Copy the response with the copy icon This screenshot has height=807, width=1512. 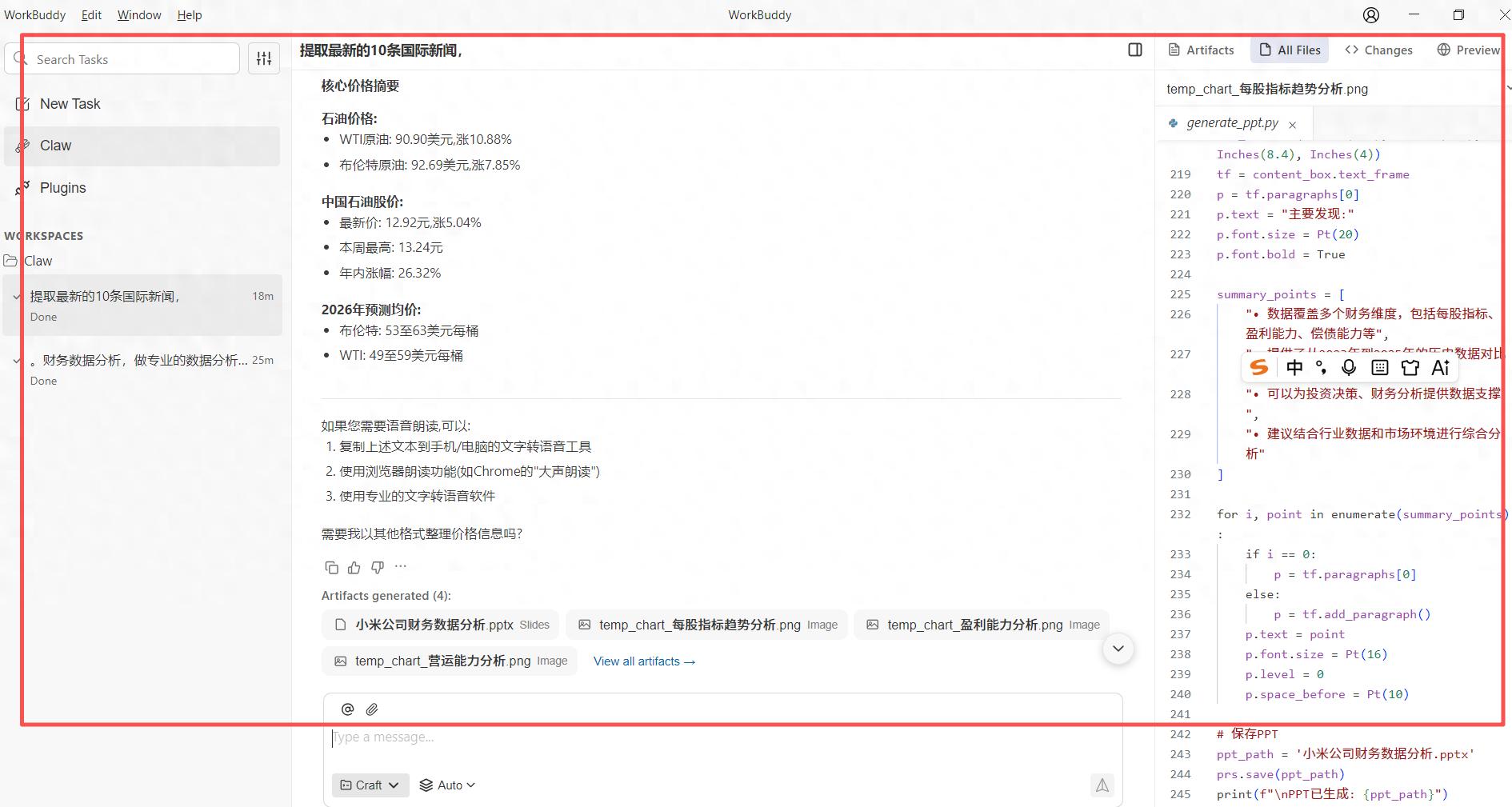(x=331, y=567)
